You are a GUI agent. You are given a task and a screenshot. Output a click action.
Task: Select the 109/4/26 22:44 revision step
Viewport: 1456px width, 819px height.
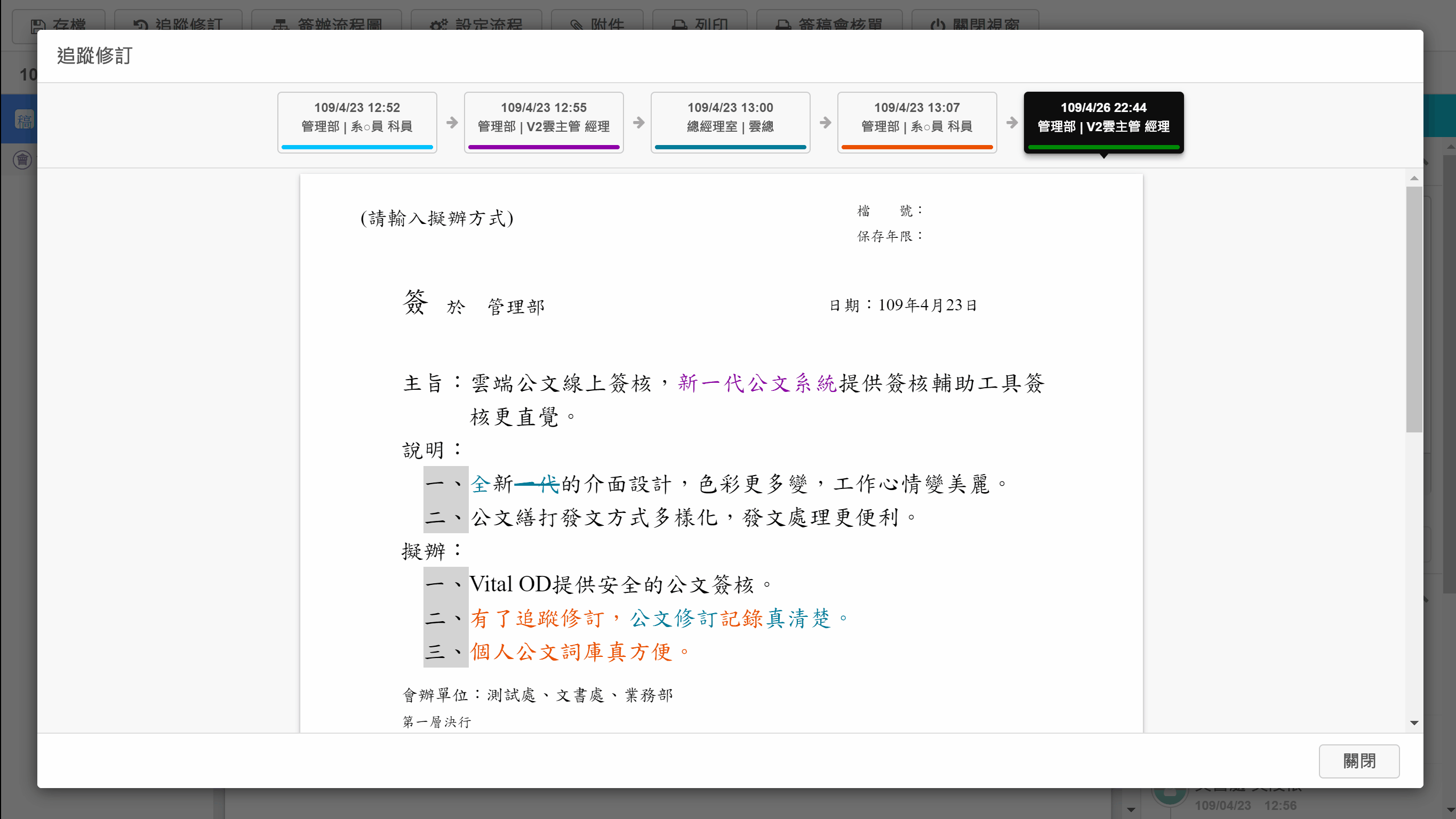click(x=1103, y=122)
